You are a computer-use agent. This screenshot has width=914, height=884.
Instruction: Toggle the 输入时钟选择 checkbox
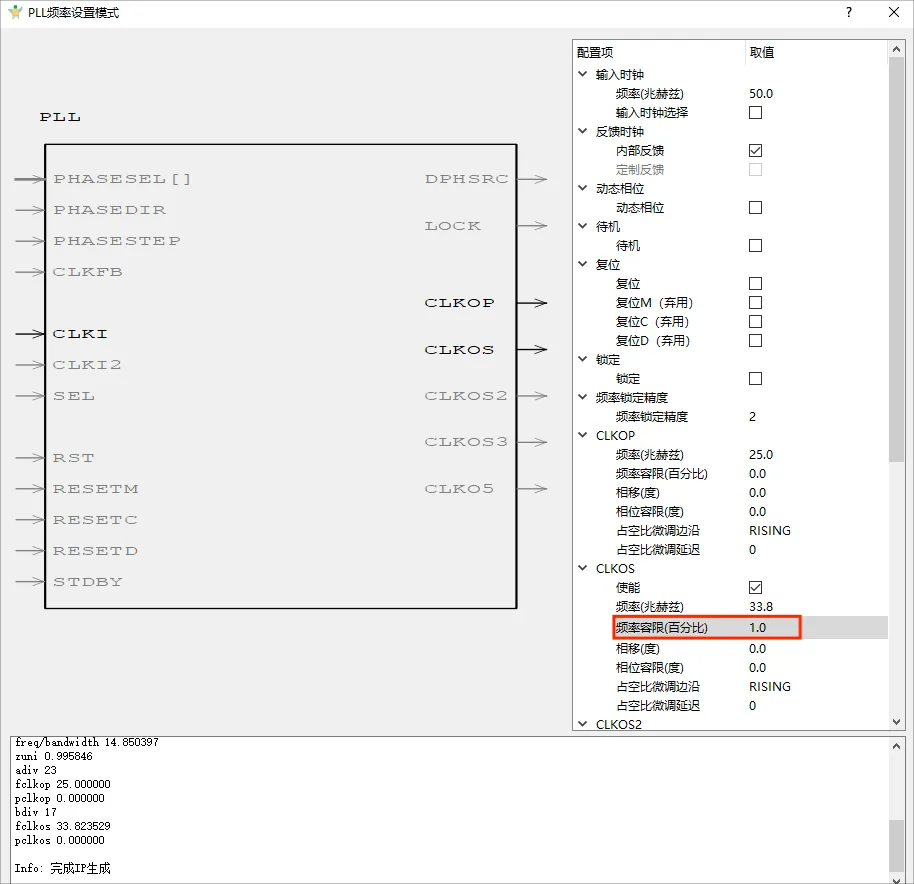tap(755, 112)
